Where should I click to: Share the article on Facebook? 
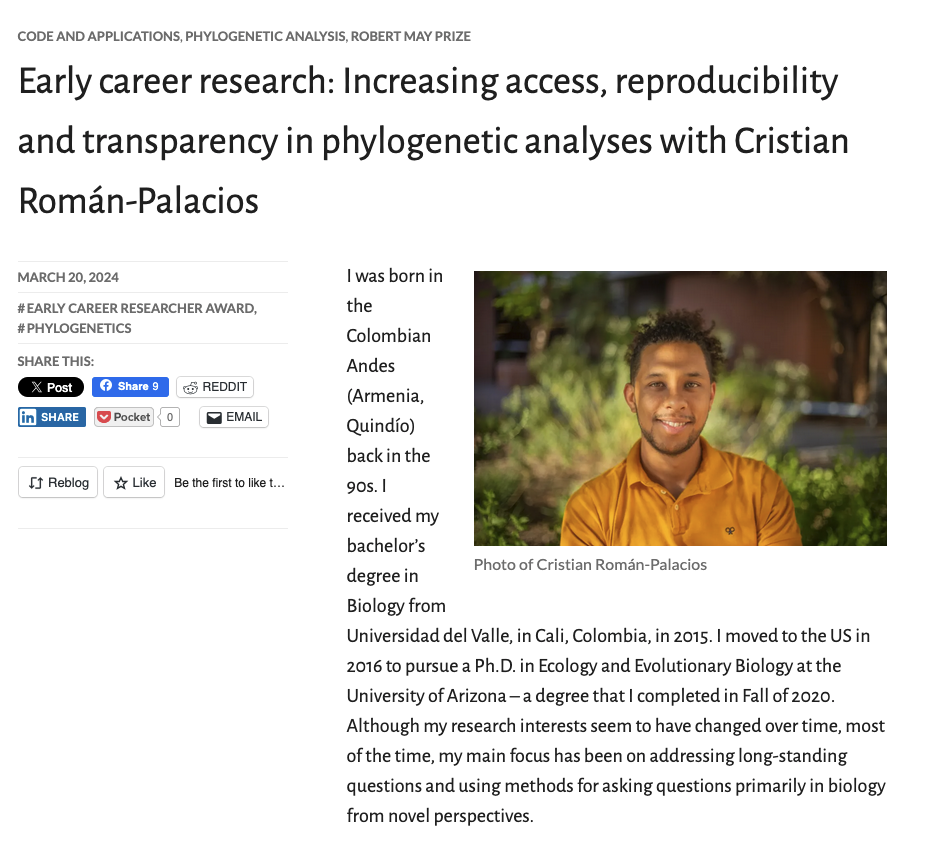tap(130, 387)
